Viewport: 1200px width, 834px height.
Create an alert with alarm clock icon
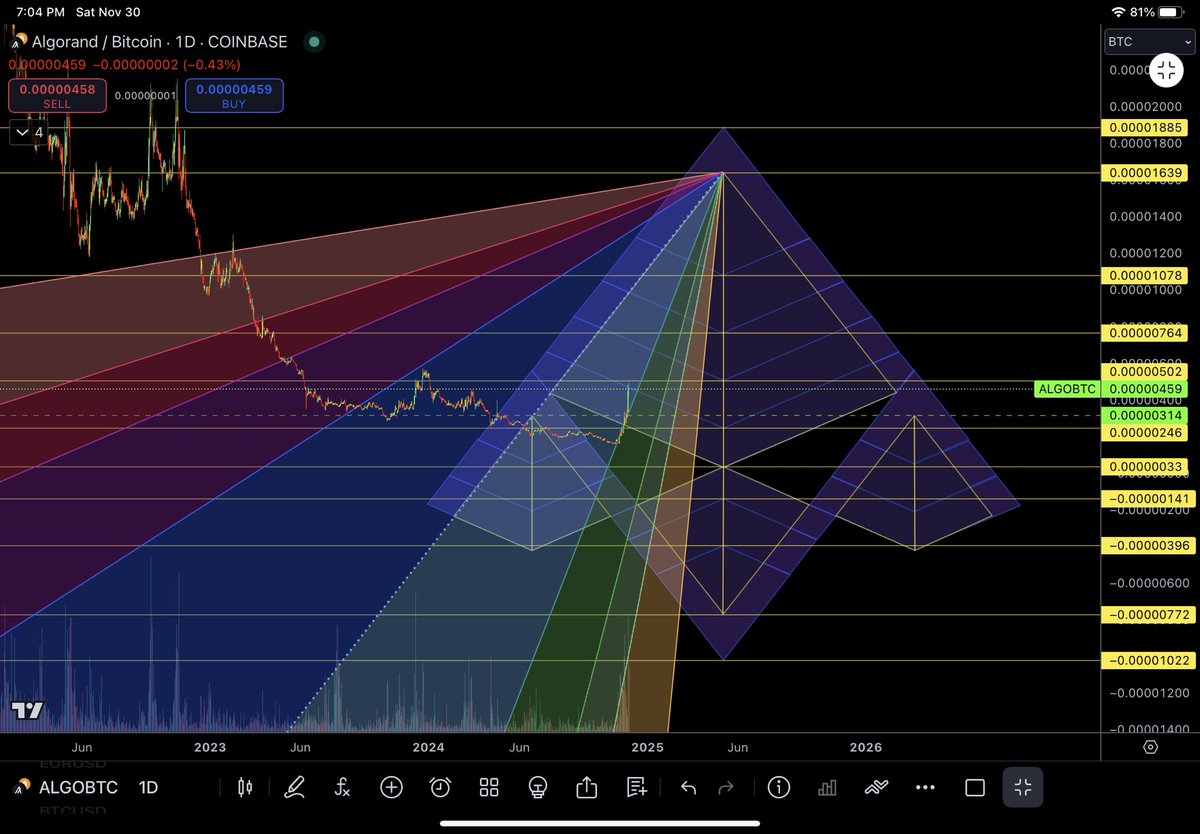(x=440, y=787)
